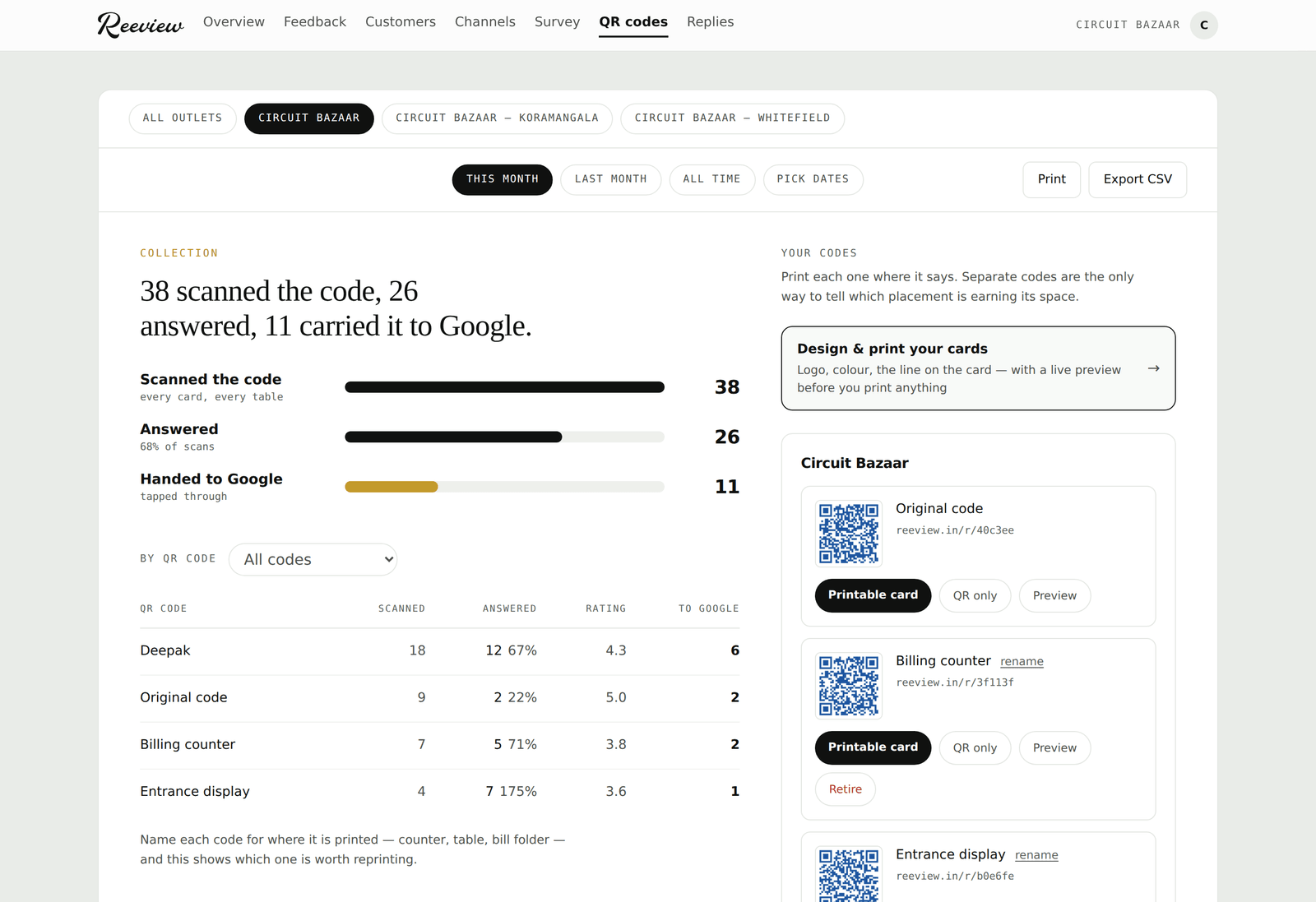
Task: Select the This Month period
Action: point(503,179)
